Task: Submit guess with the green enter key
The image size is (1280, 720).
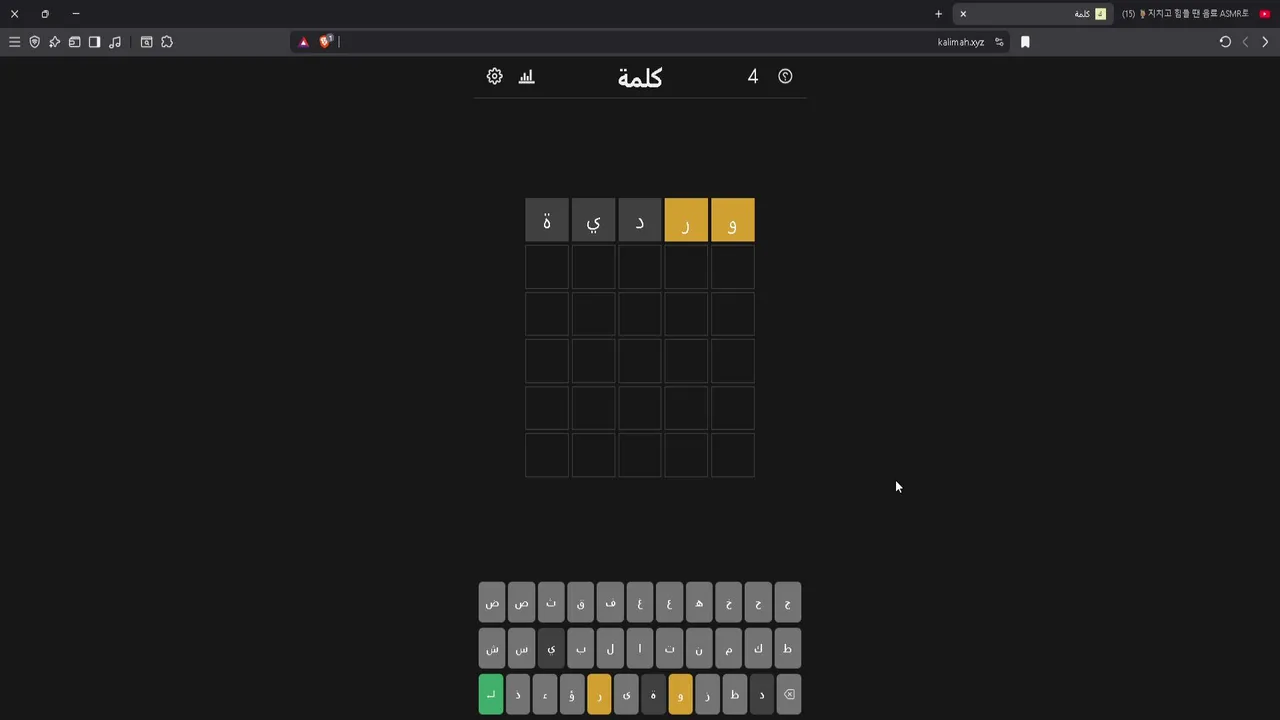Action: coord(491,694)
